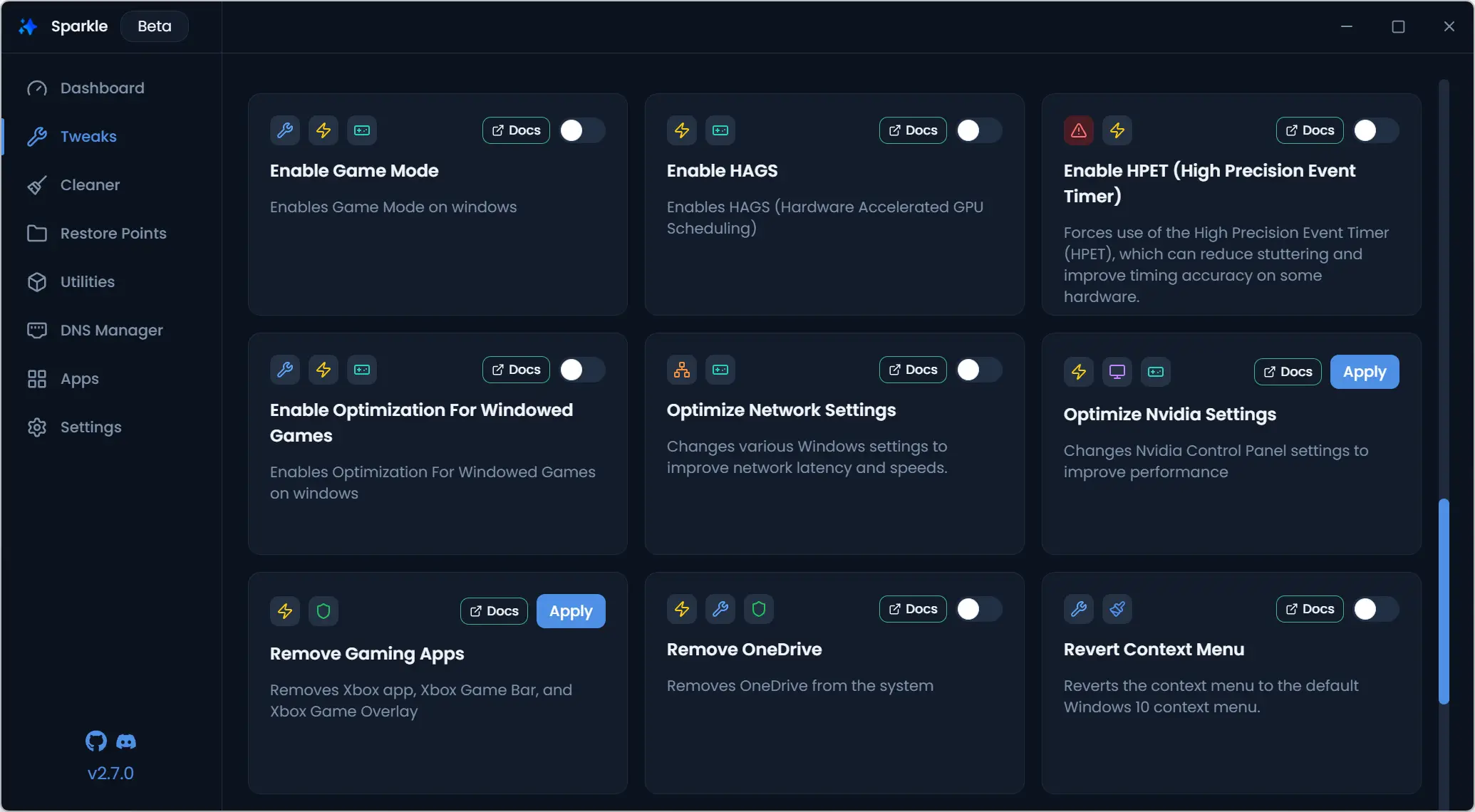Screen dimensions: 1475x812
Task: Open Docs for Enable HAGS
Action: (912, 130)
